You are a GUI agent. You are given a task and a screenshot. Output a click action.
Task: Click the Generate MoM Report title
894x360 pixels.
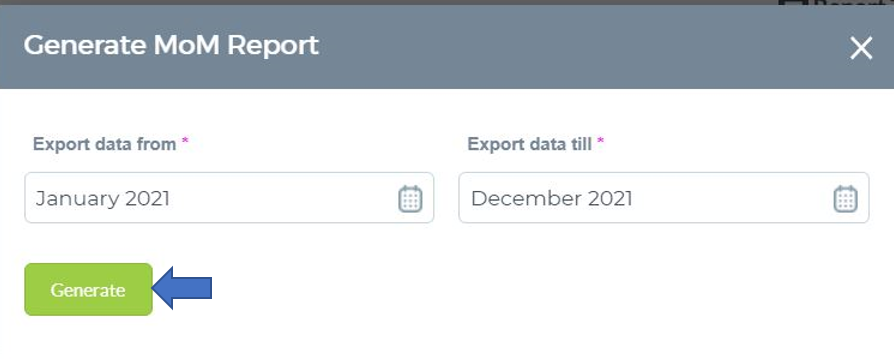171,46
